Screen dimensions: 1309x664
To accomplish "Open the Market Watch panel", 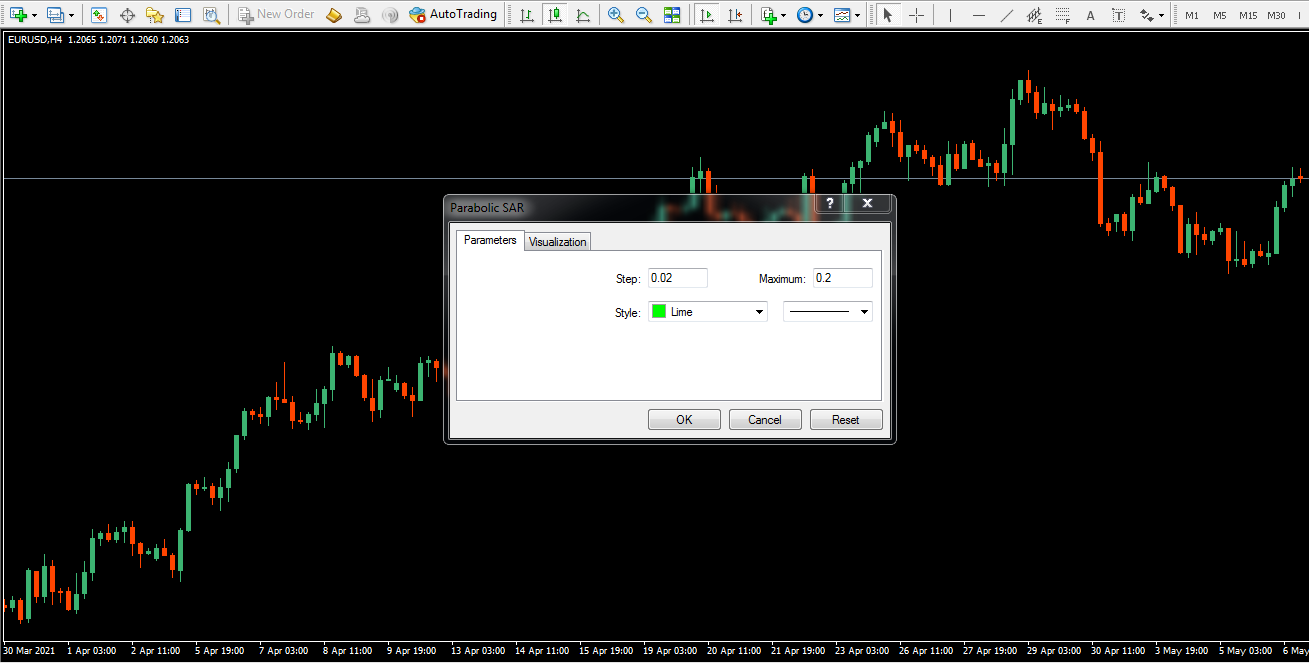I will (x=98, y=15).
